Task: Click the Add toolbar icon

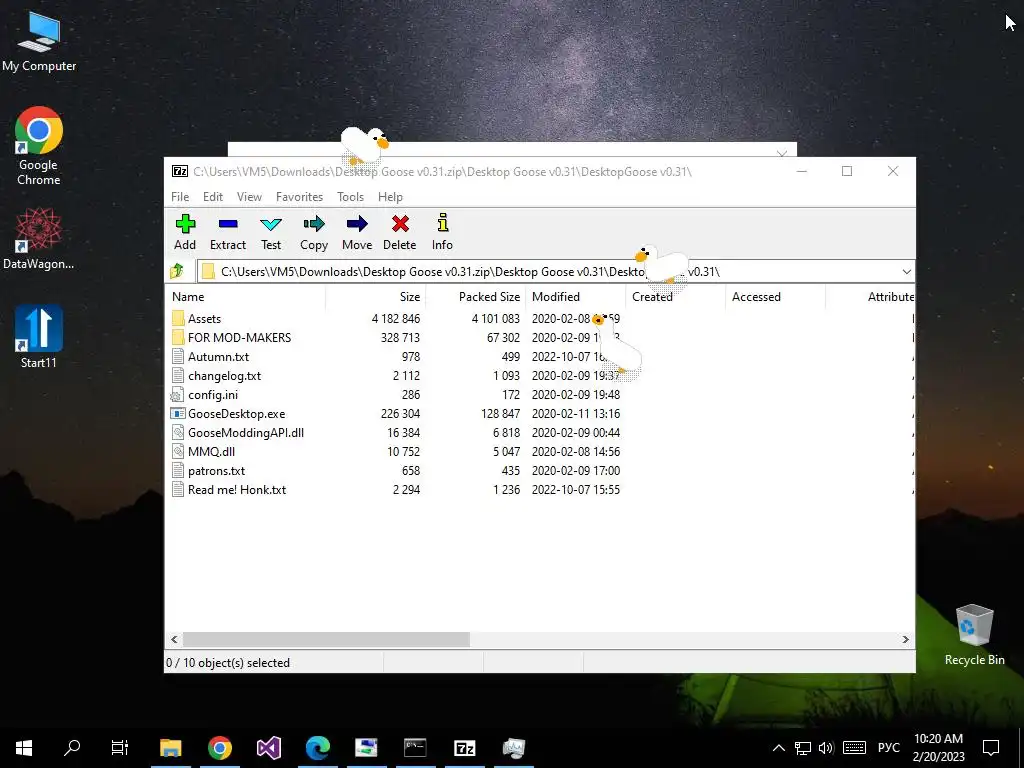Action: tap(185, 224)
